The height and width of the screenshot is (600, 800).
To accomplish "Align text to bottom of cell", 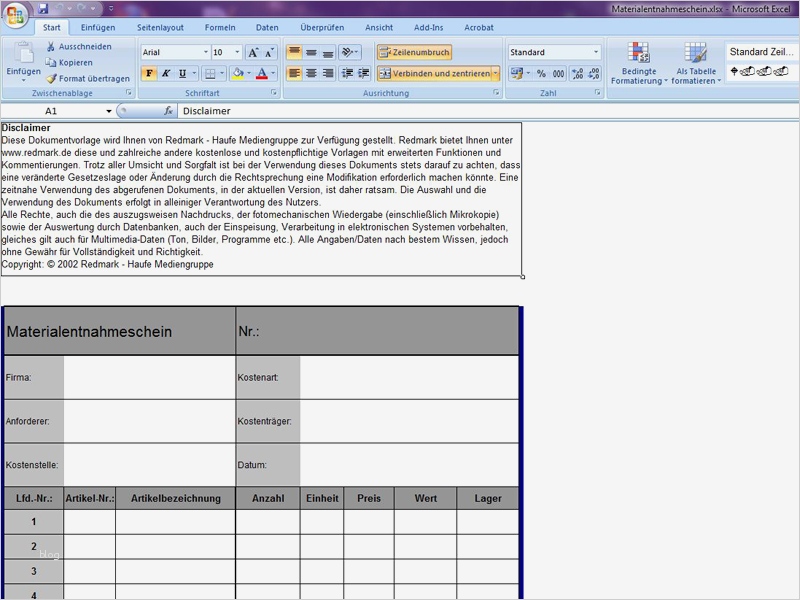I will pos(328,52).
